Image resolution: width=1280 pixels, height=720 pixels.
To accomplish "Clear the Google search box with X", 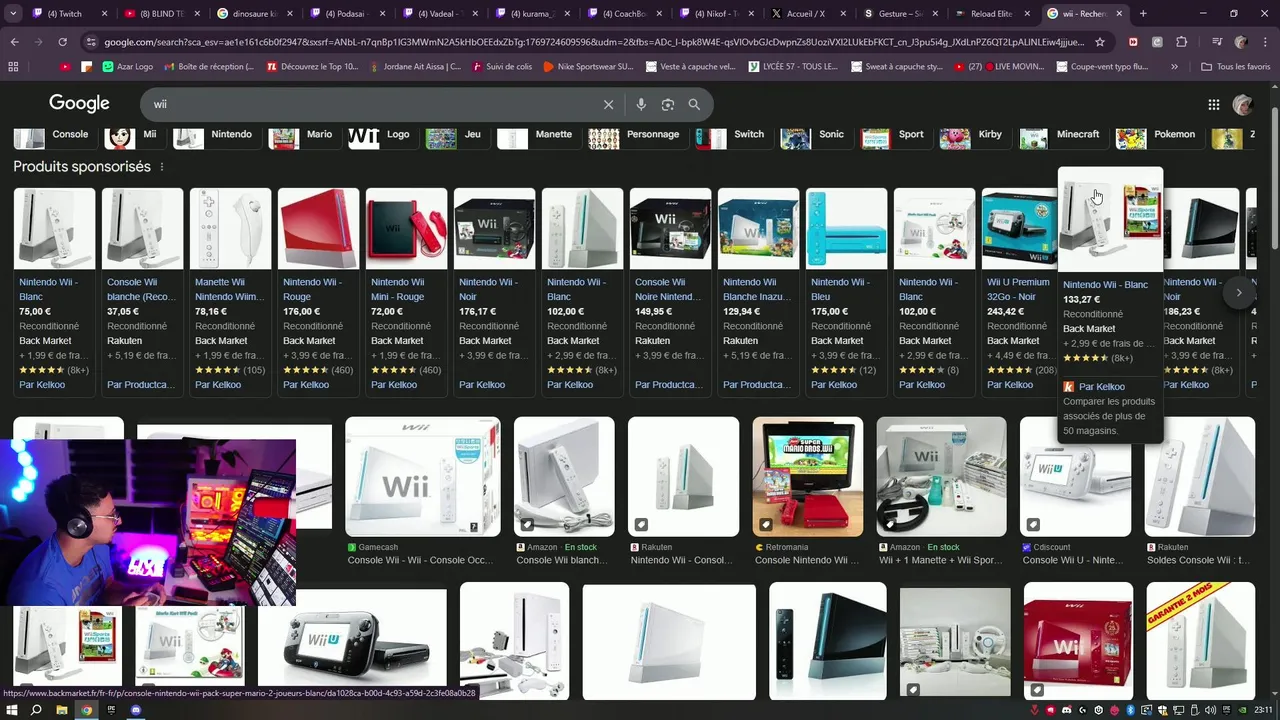I will [608, 104].
